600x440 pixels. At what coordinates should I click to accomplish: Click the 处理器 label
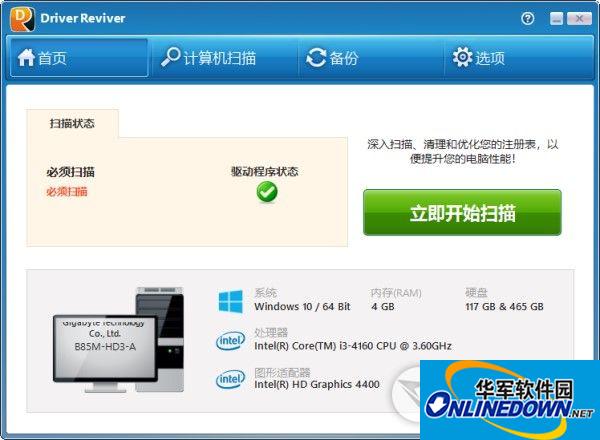click(x=271, y=332)
